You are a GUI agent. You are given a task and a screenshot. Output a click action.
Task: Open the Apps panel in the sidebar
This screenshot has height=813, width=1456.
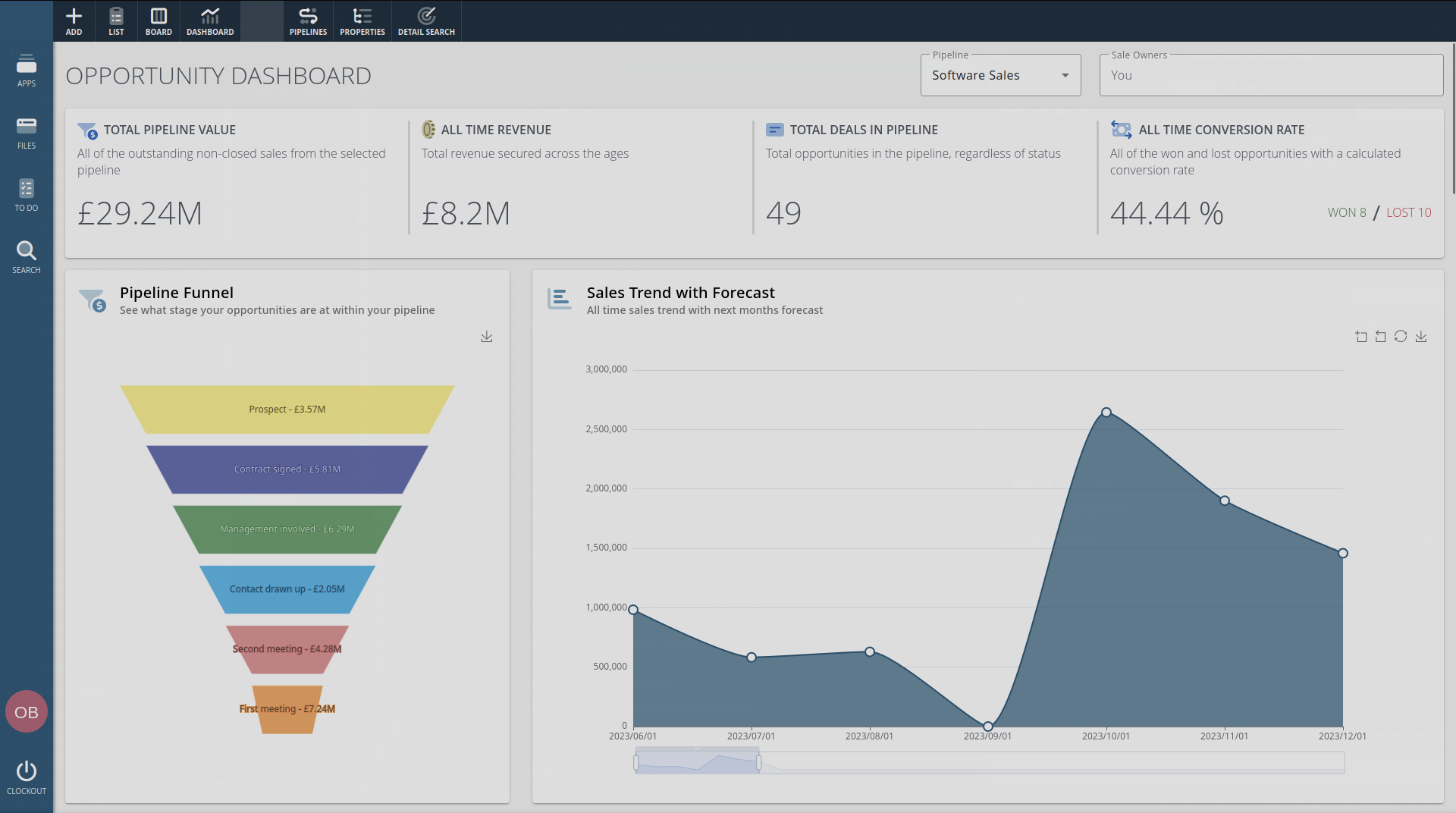click(x=27, y=70)
